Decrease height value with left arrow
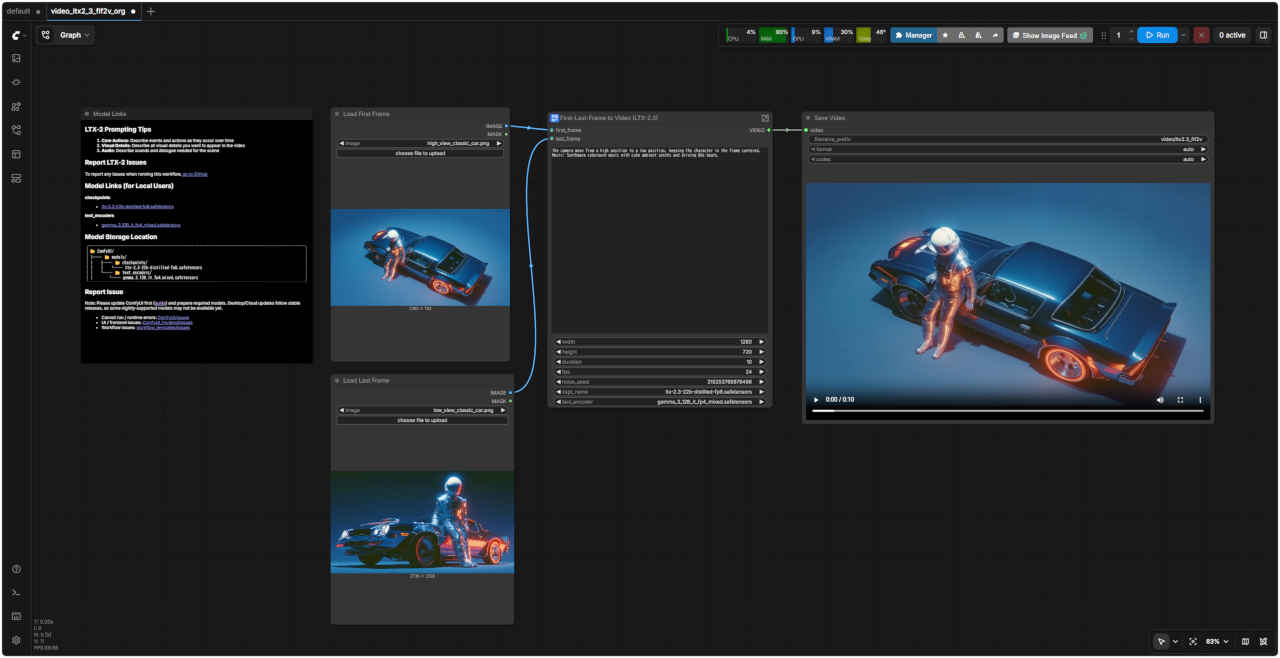The width and height of the screenshot is (1280, 658). pos(559,352)
